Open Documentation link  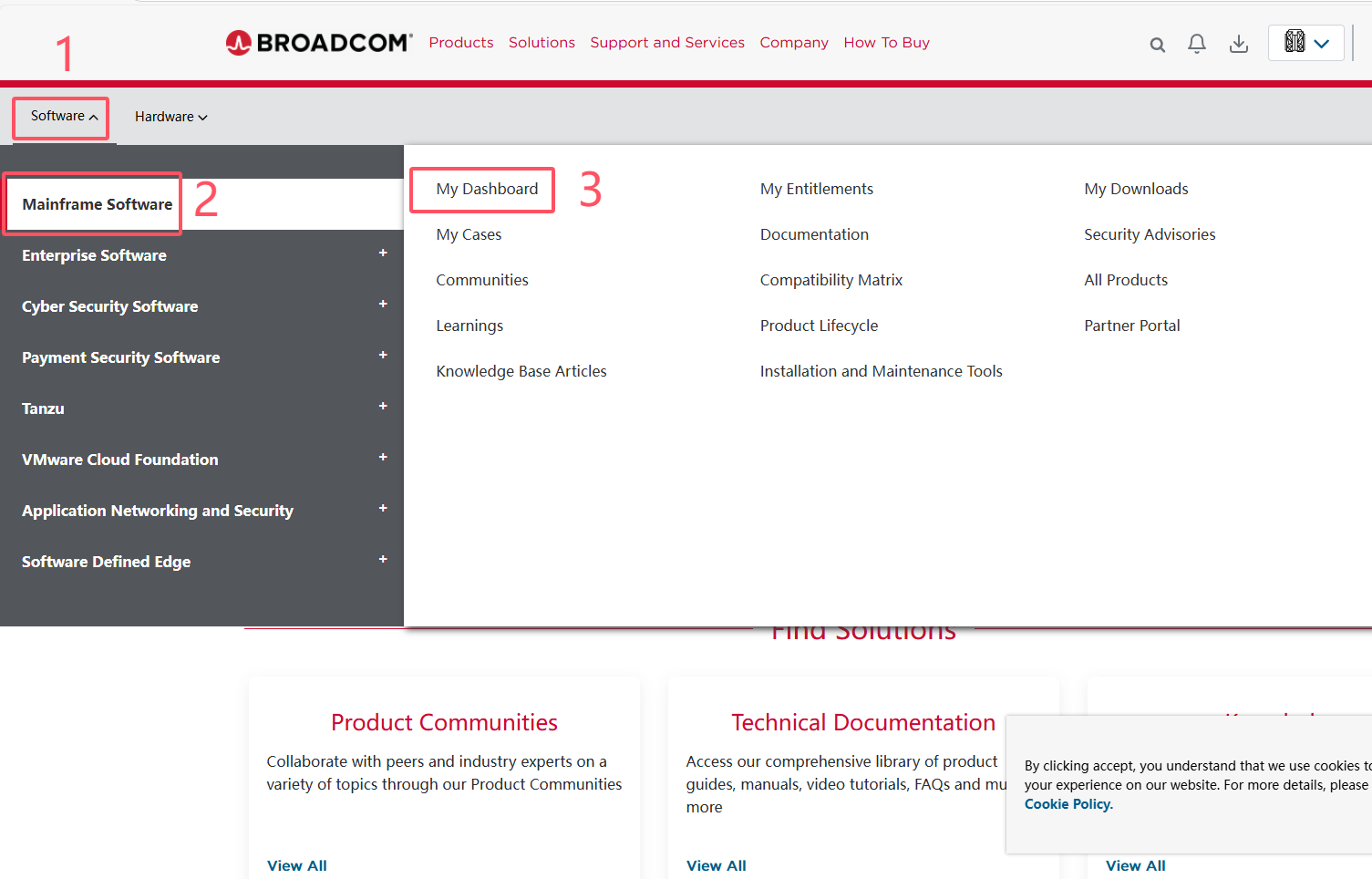click(814, 234)
